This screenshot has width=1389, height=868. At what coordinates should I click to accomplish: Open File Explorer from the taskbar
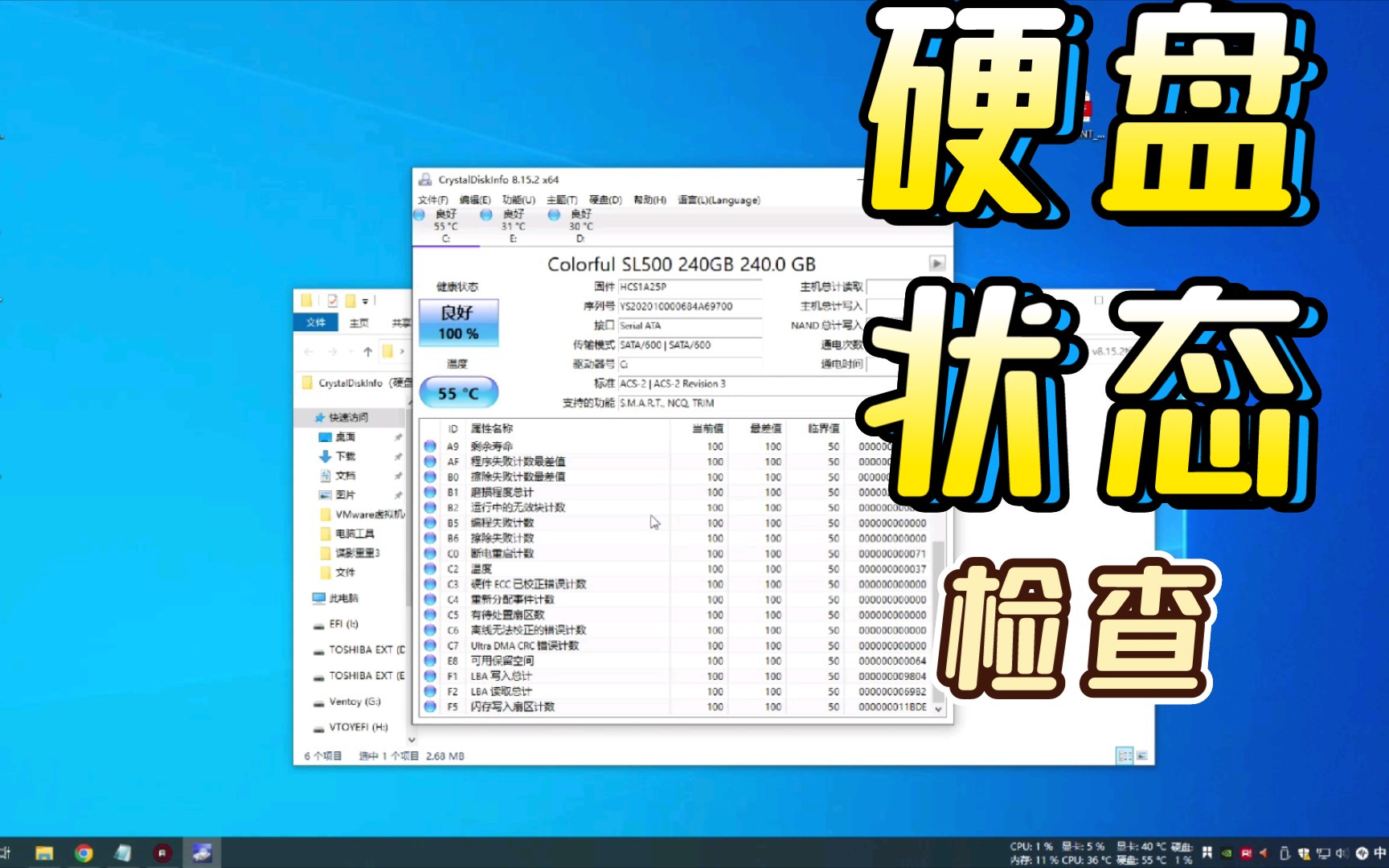pos(44,853)
